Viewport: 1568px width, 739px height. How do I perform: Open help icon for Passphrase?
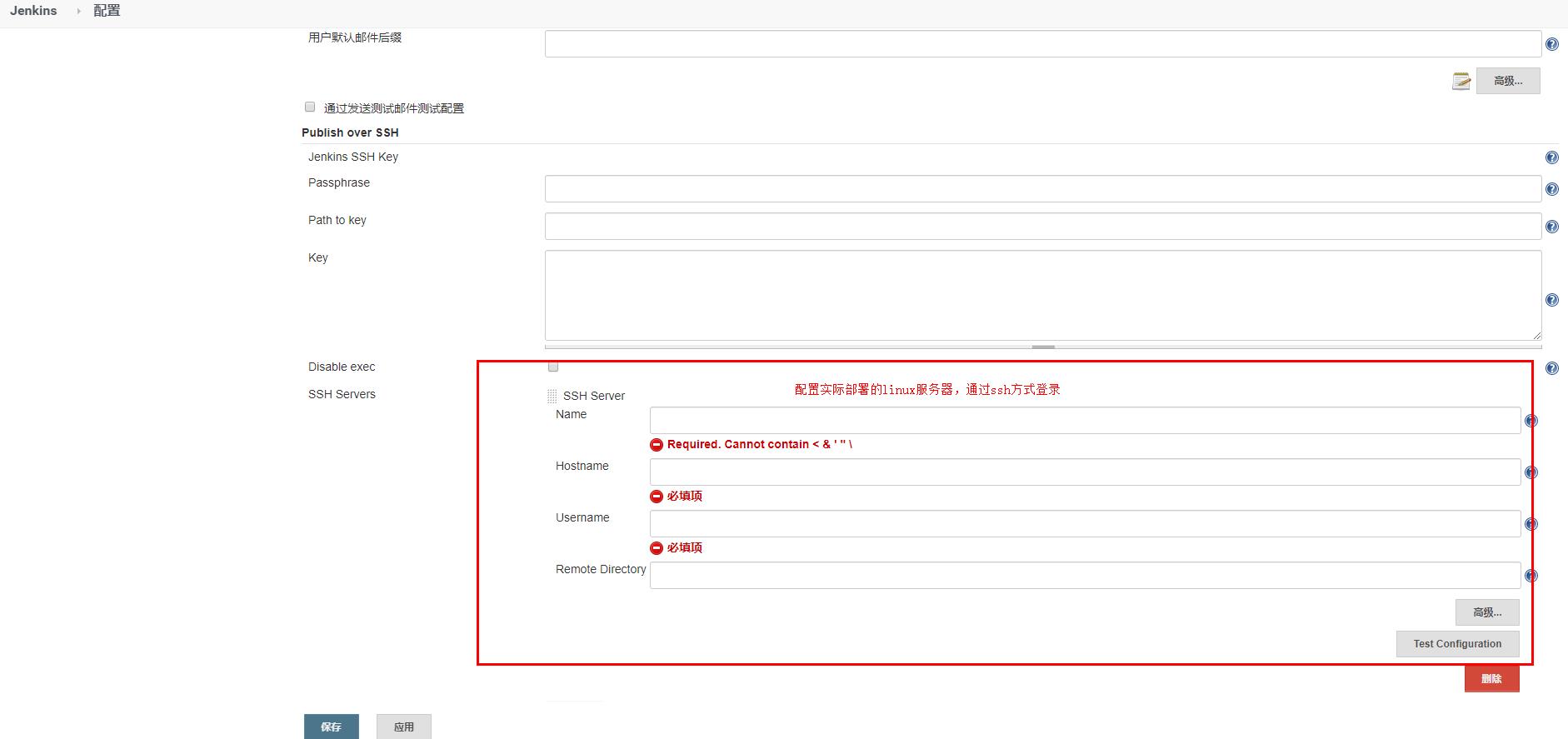tap(1551, 189)
